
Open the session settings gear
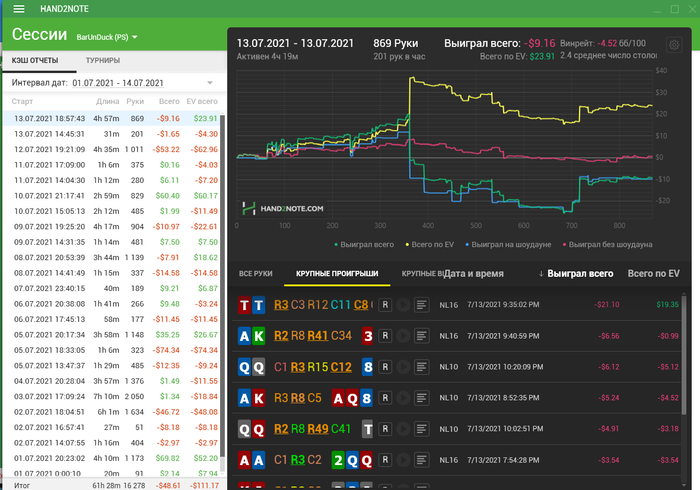point(674,45)
